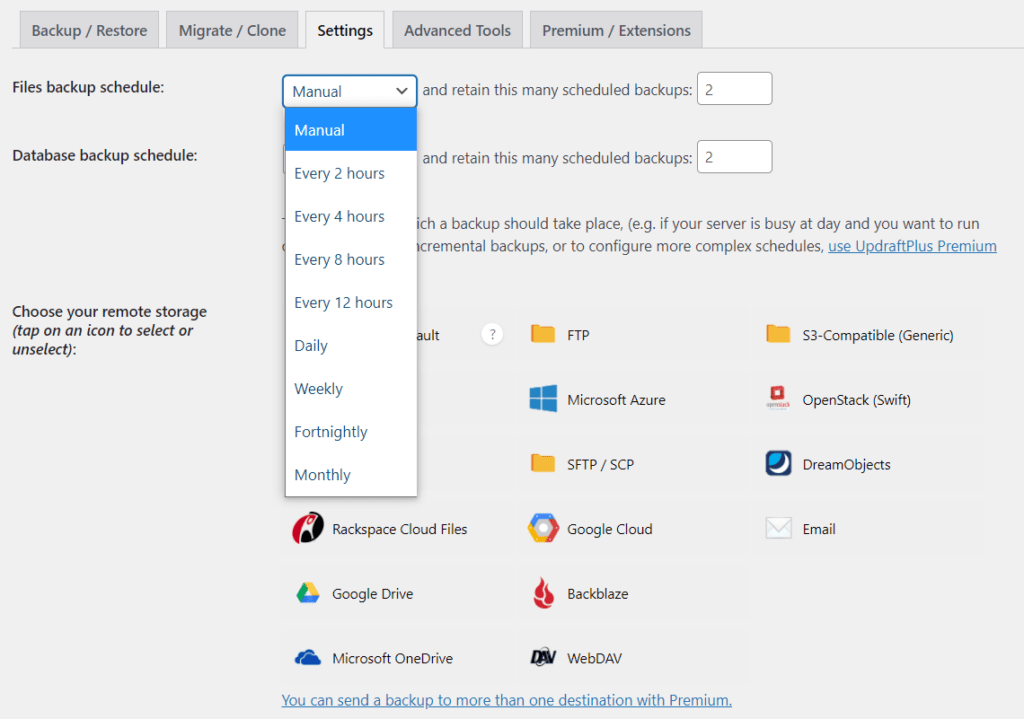Select the OpenStack (Swift) icon
Viewport: 1024px width, 719px height.
[x=778, y=398]
